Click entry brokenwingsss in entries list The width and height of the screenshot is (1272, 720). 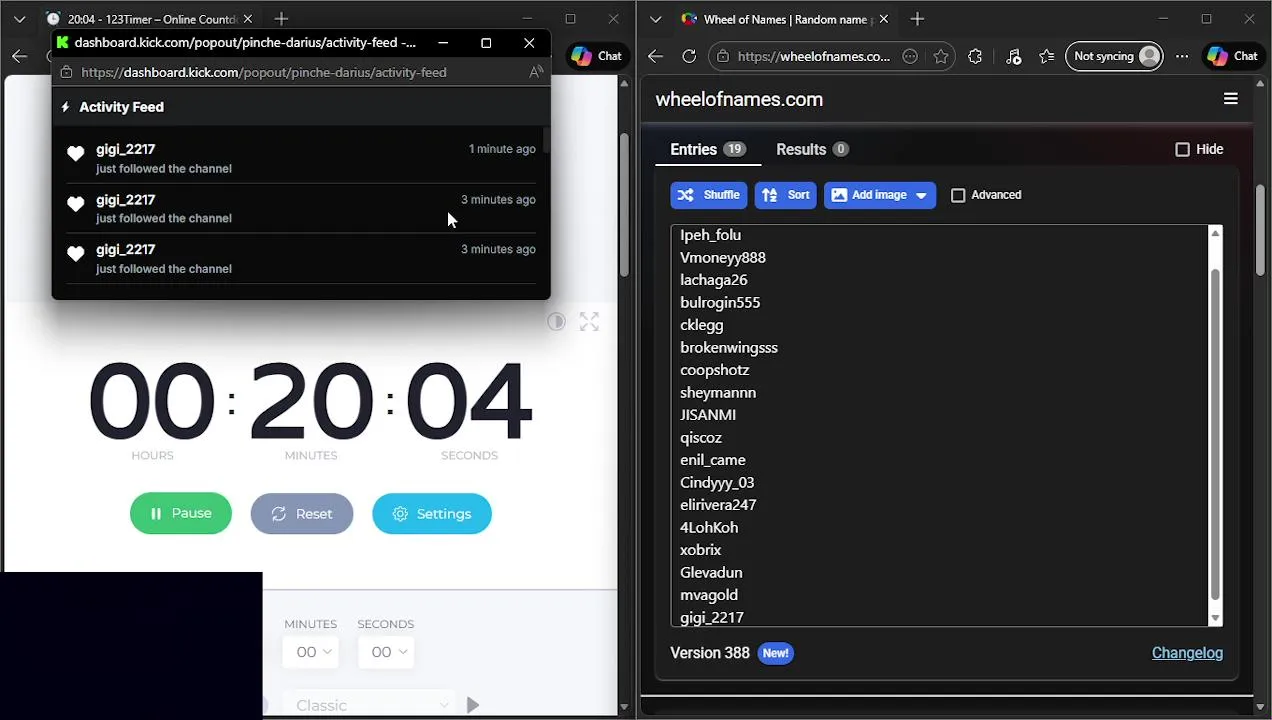pos(729,347)
